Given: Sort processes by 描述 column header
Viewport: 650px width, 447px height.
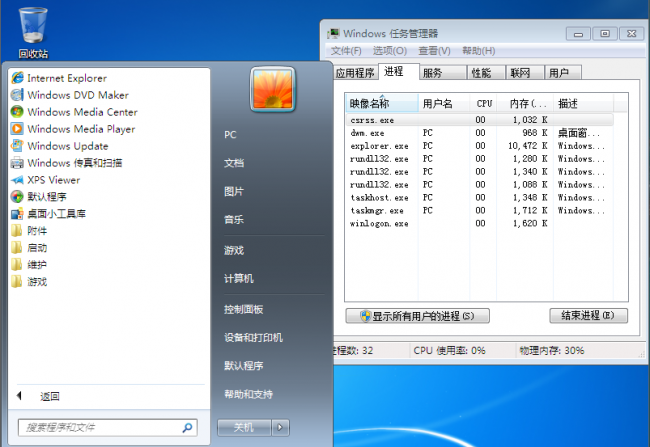Looking at the screenshot, I should click(x=583, y=103).
